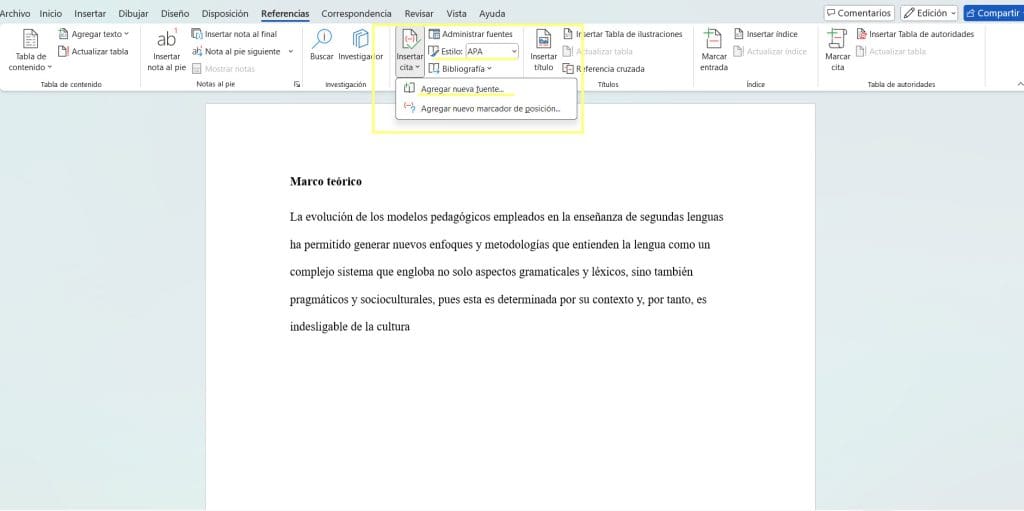Image resolution: width=1024 pixels, height=511 pixels.
Task: Click Referencia cruzada
Action: pyautogui.click(x=603, y=69)
